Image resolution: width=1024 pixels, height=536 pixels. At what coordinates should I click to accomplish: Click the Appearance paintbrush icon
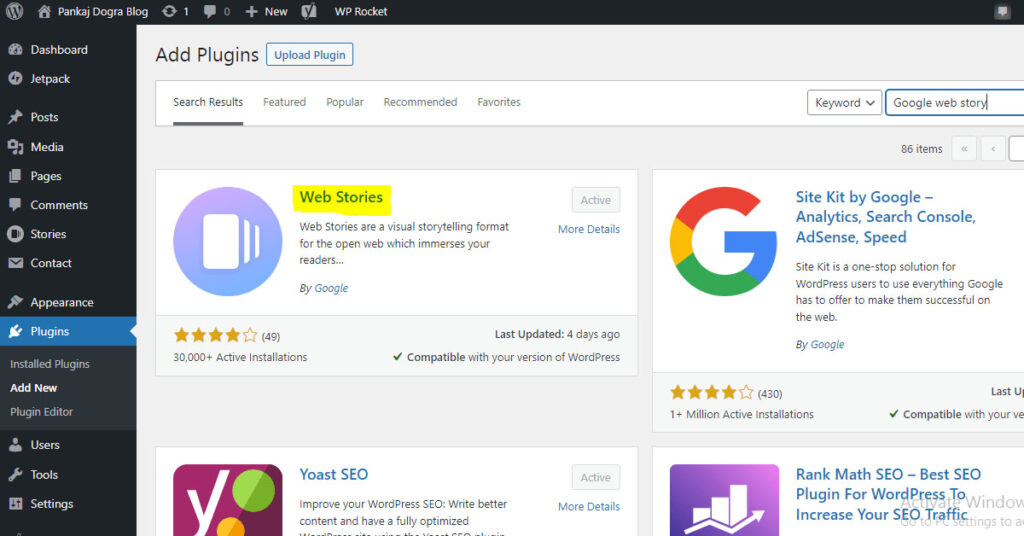pos(16,302)
